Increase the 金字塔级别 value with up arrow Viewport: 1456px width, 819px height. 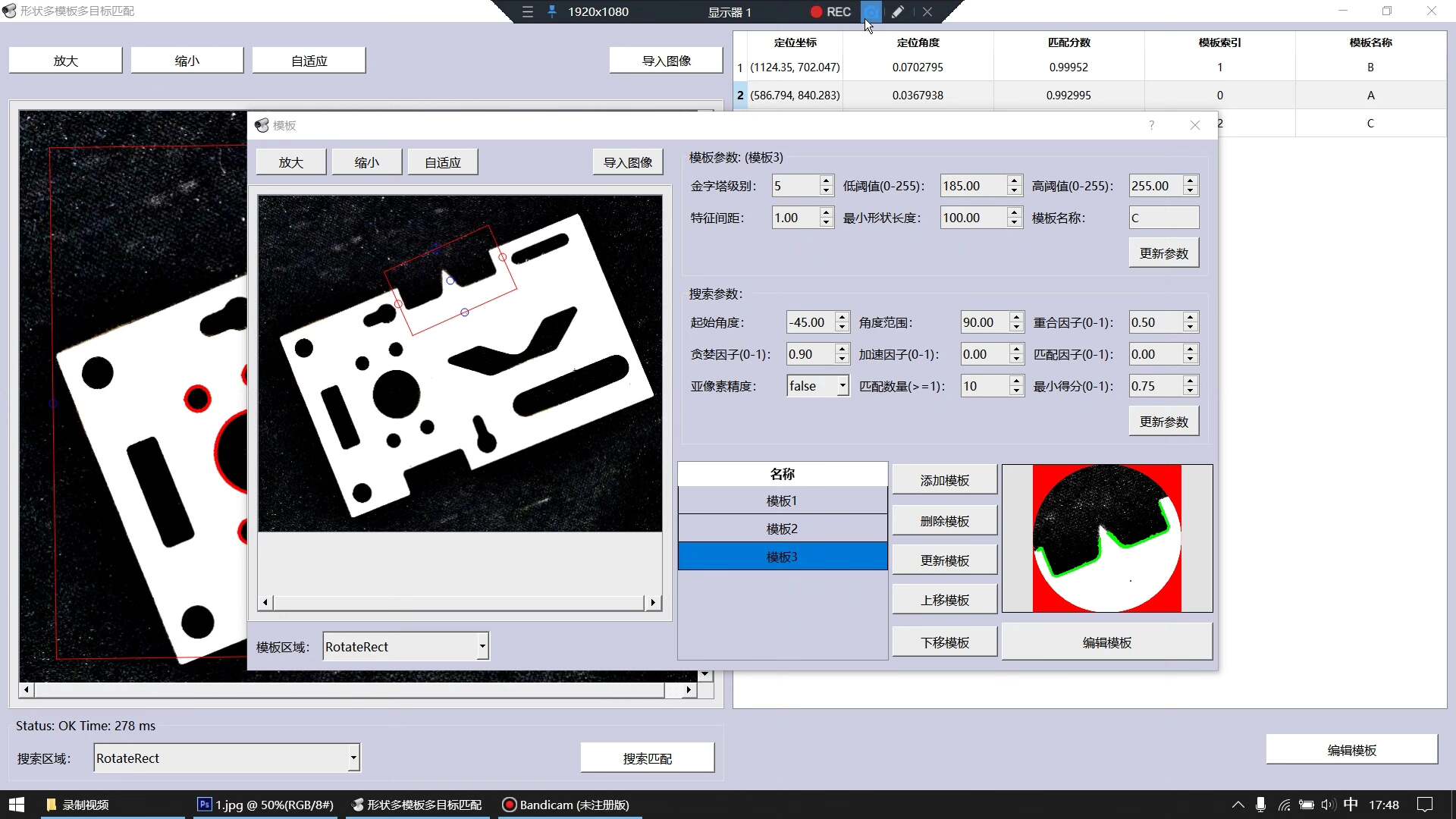coord(826,180)
